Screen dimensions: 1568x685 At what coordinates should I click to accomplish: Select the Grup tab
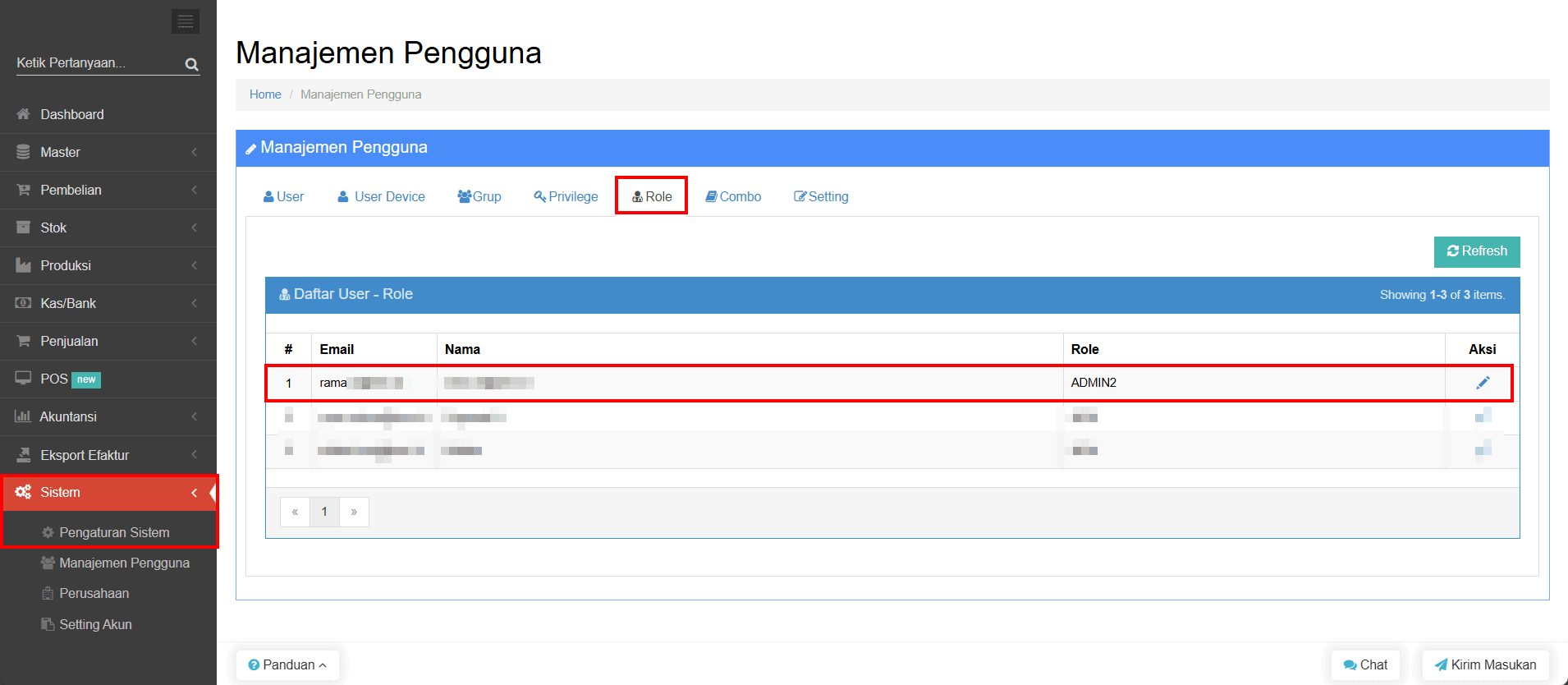479,196
